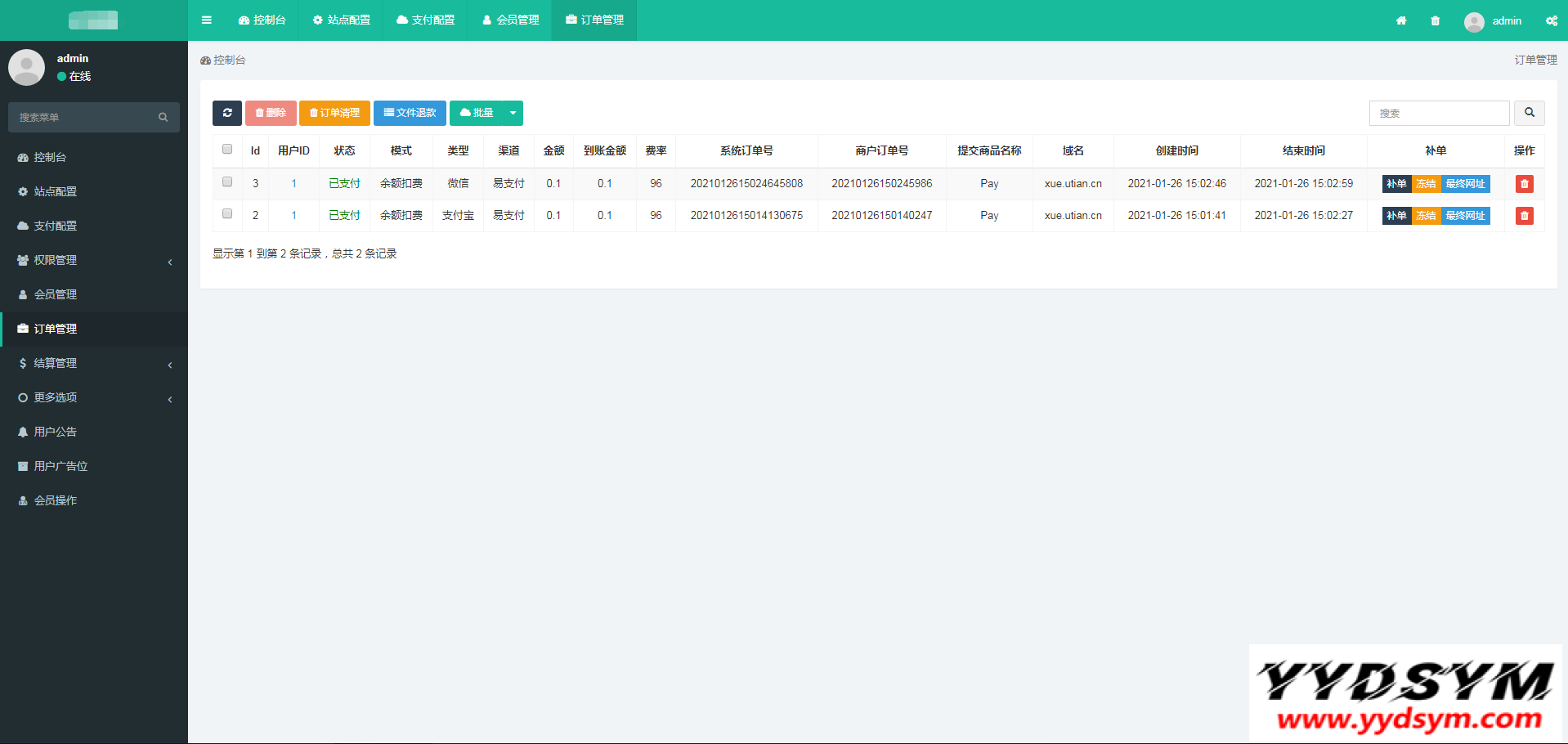Click 最终网址 button for order 2
The height and width of the screenshot is (744, 1568).
click(x=1465, y=216)
